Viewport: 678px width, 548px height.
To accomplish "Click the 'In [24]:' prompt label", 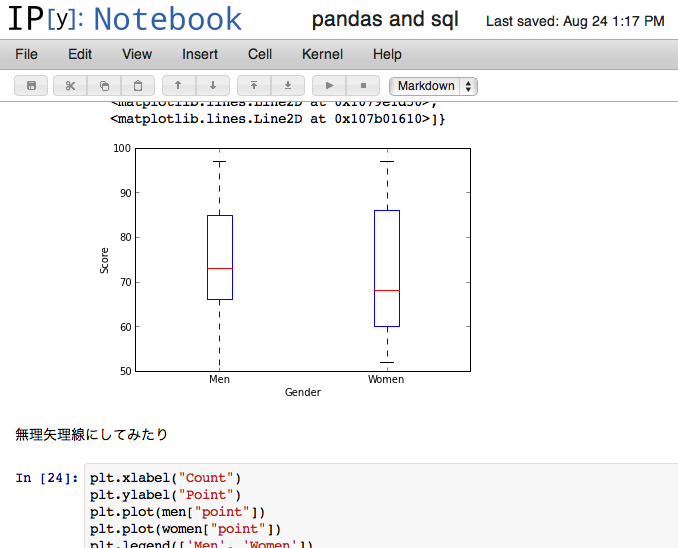I will point(47,478).
